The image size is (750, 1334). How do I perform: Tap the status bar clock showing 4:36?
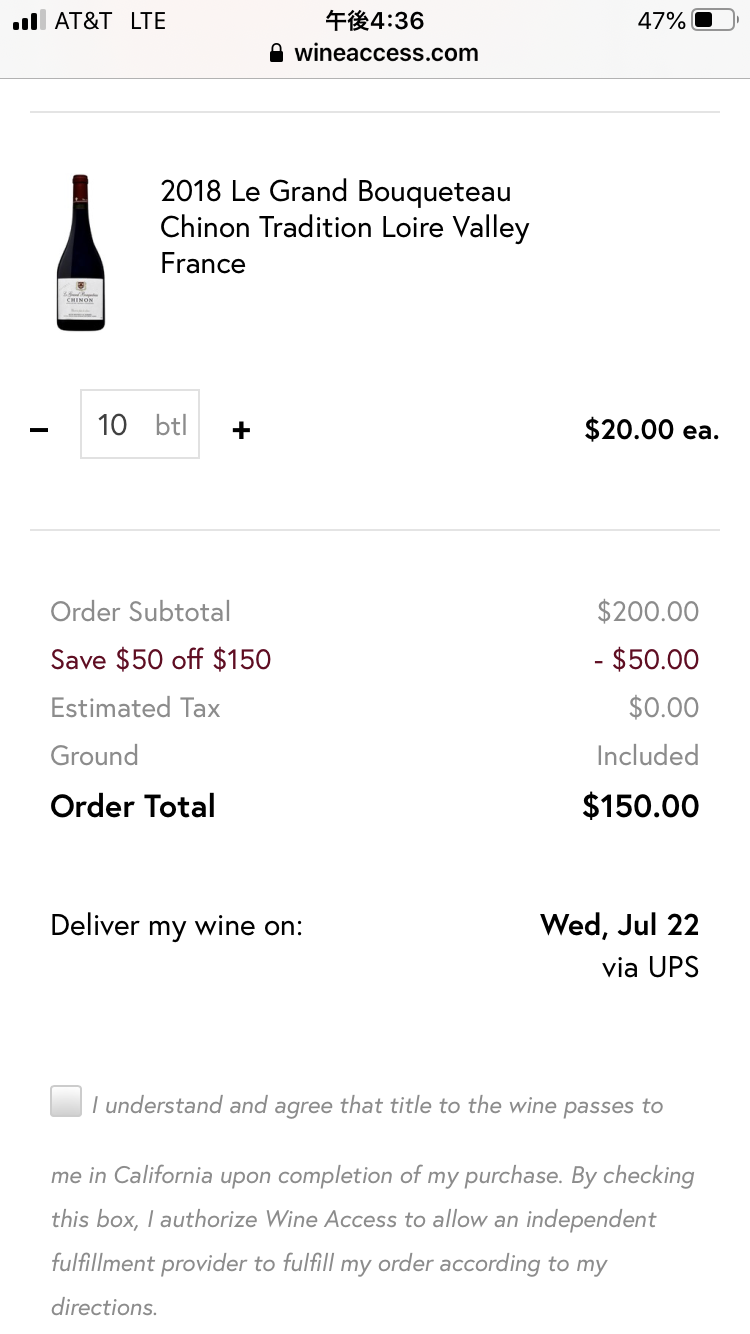pyautogui.click(x=375, y=21)
